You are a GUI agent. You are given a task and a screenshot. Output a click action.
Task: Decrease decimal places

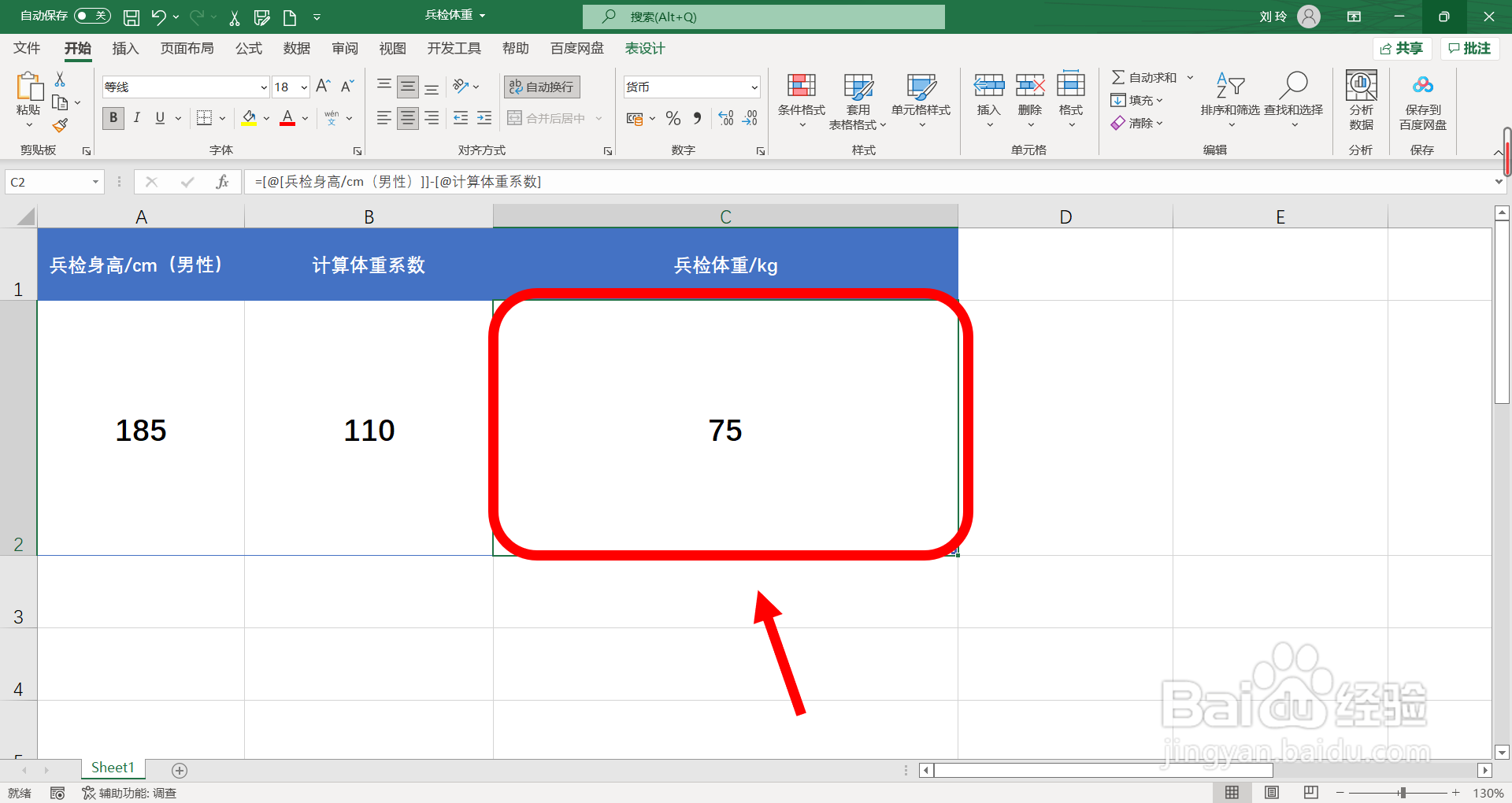click(750, 118)
